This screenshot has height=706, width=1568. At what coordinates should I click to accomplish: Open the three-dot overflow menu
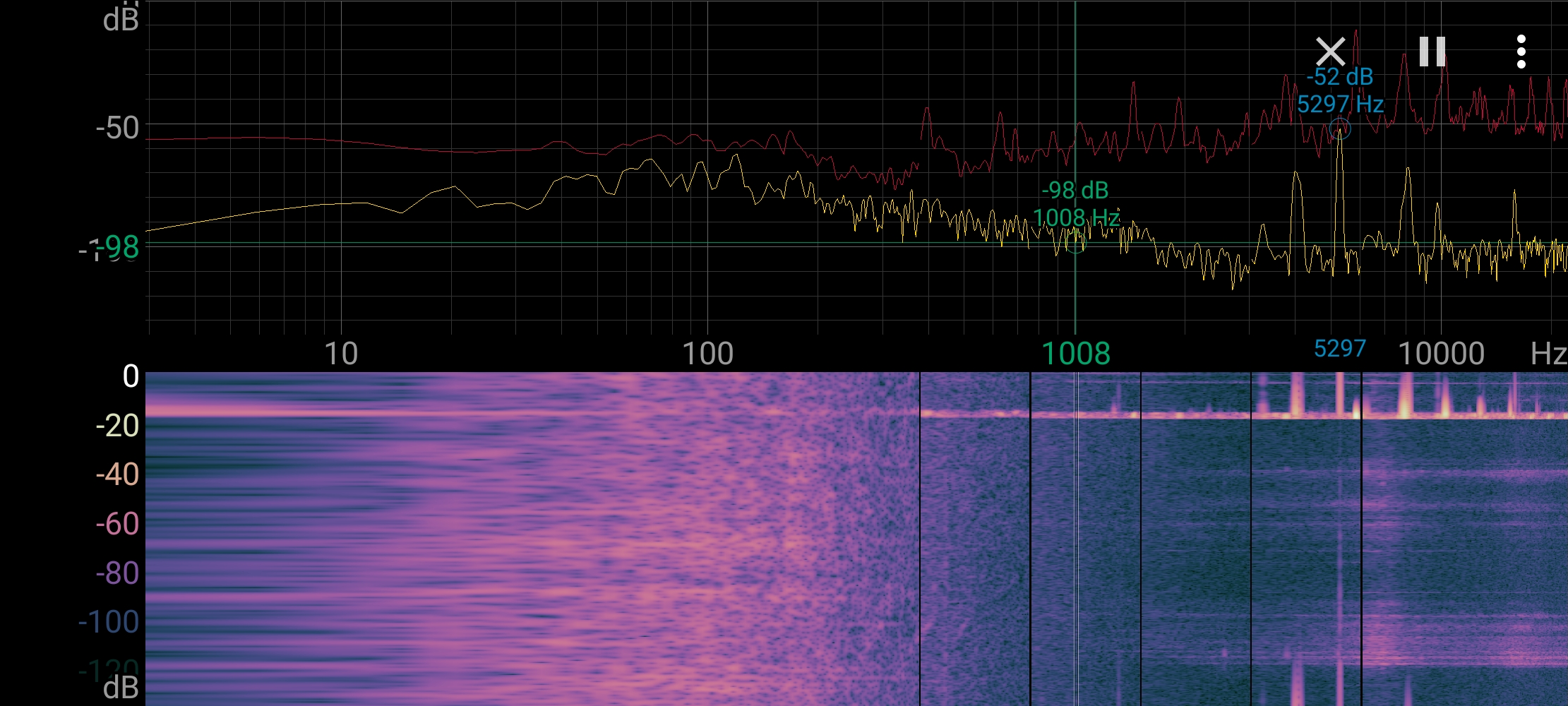click(1521, 52)
